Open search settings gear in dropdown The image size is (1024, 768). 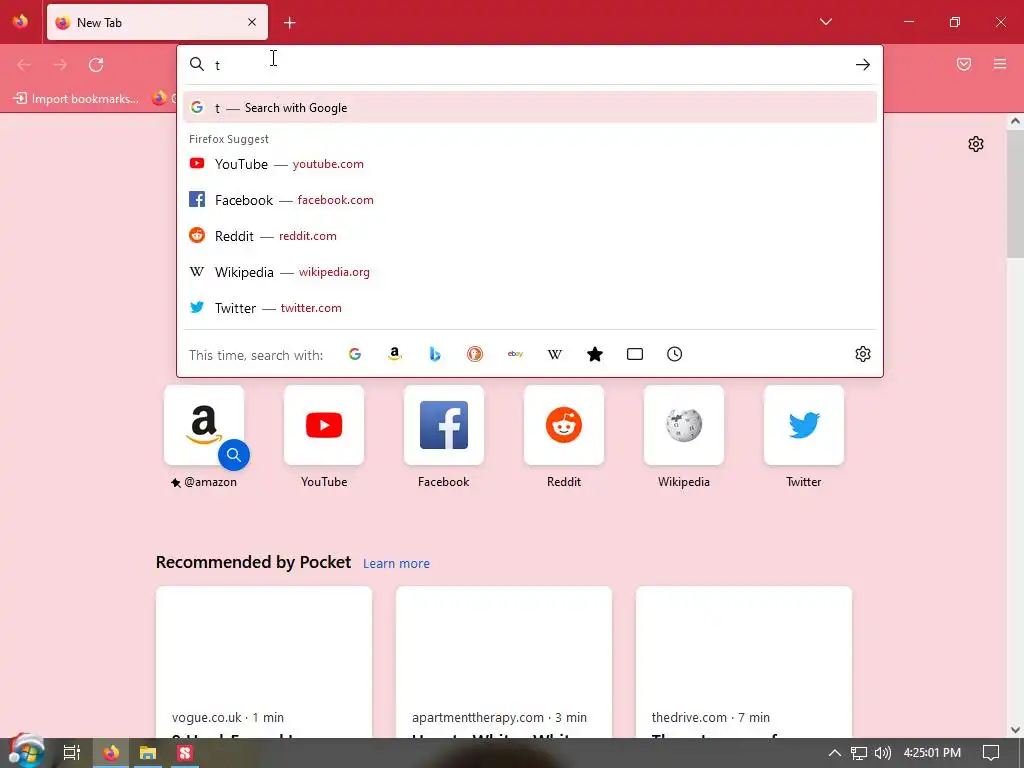(x=863, y=354)
